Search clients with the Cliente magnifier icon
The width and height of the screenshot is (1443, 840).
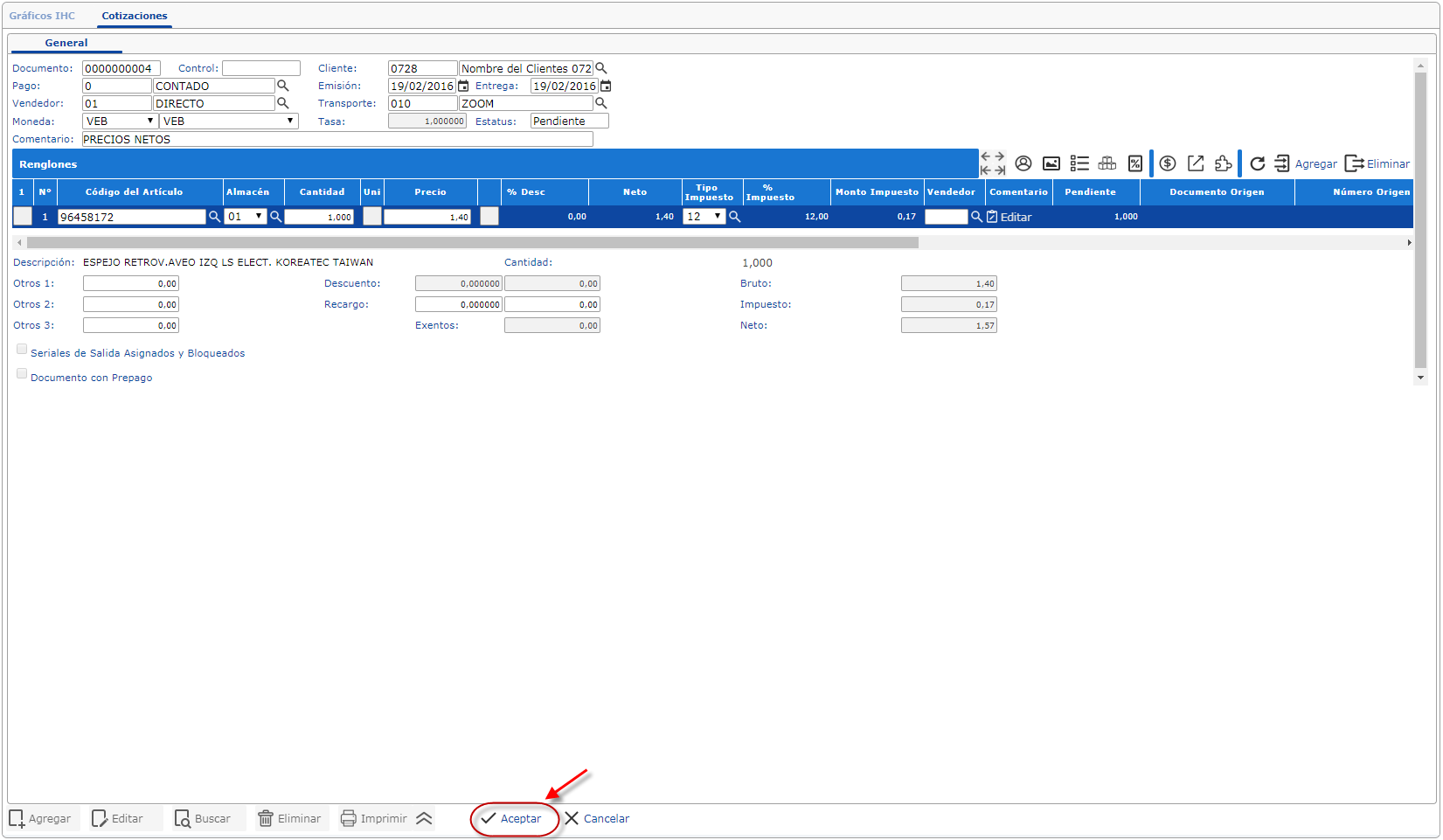(601, 68)
